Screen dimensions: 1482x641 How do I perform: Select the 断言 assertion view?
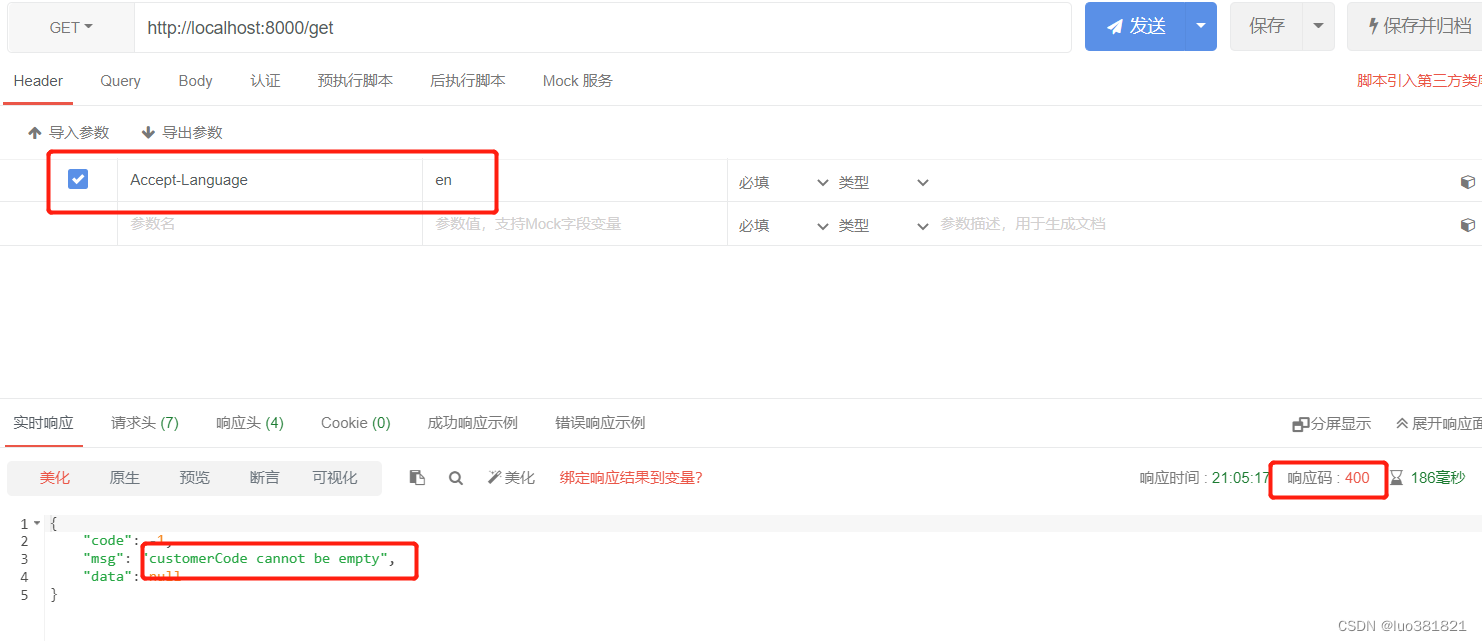click(264, 478)
